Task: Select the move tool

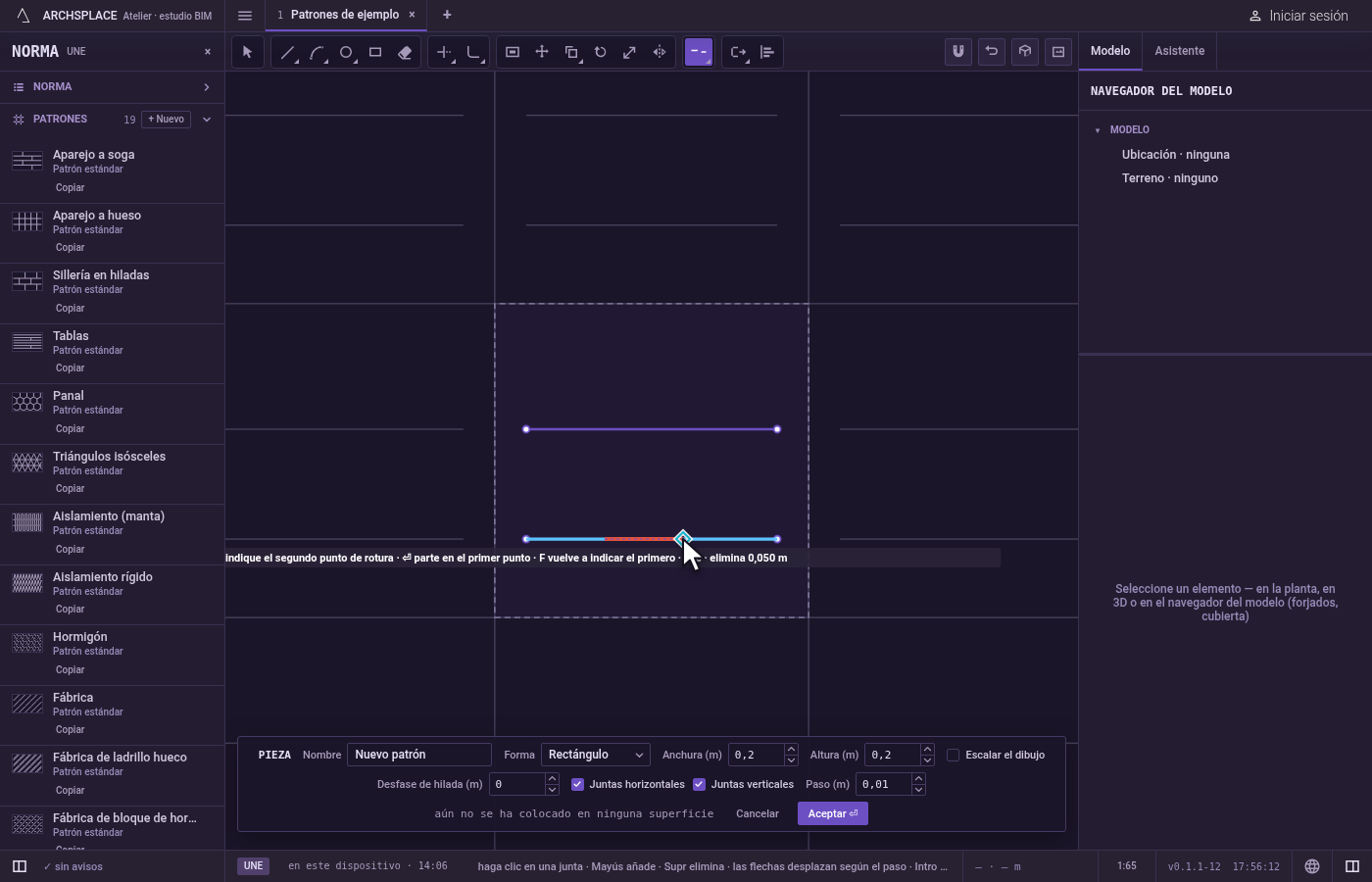Action: click(542, 52)
